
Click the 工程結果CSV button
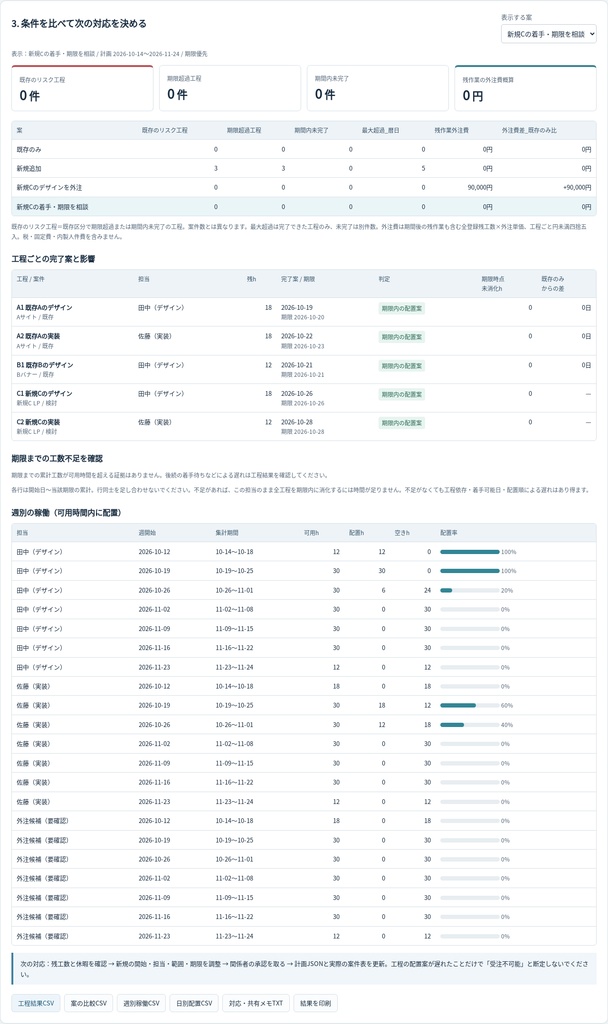tap(35, 1003)
